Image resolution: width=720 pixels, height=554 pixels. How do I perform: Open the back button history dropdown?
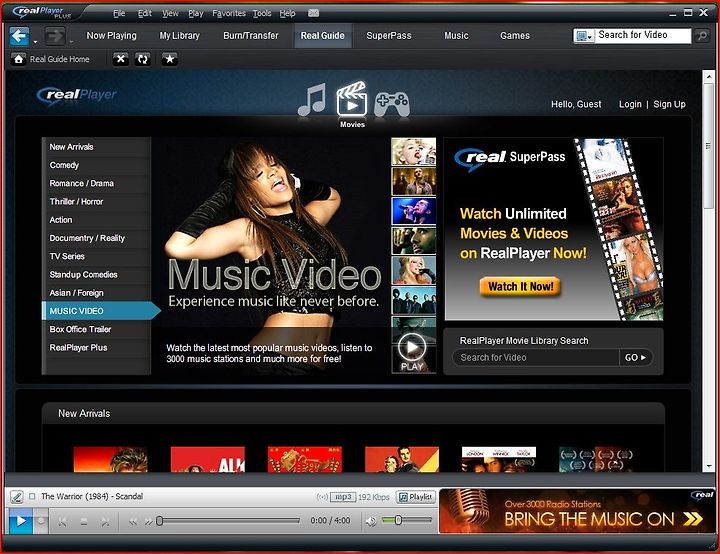coord(35,42)
